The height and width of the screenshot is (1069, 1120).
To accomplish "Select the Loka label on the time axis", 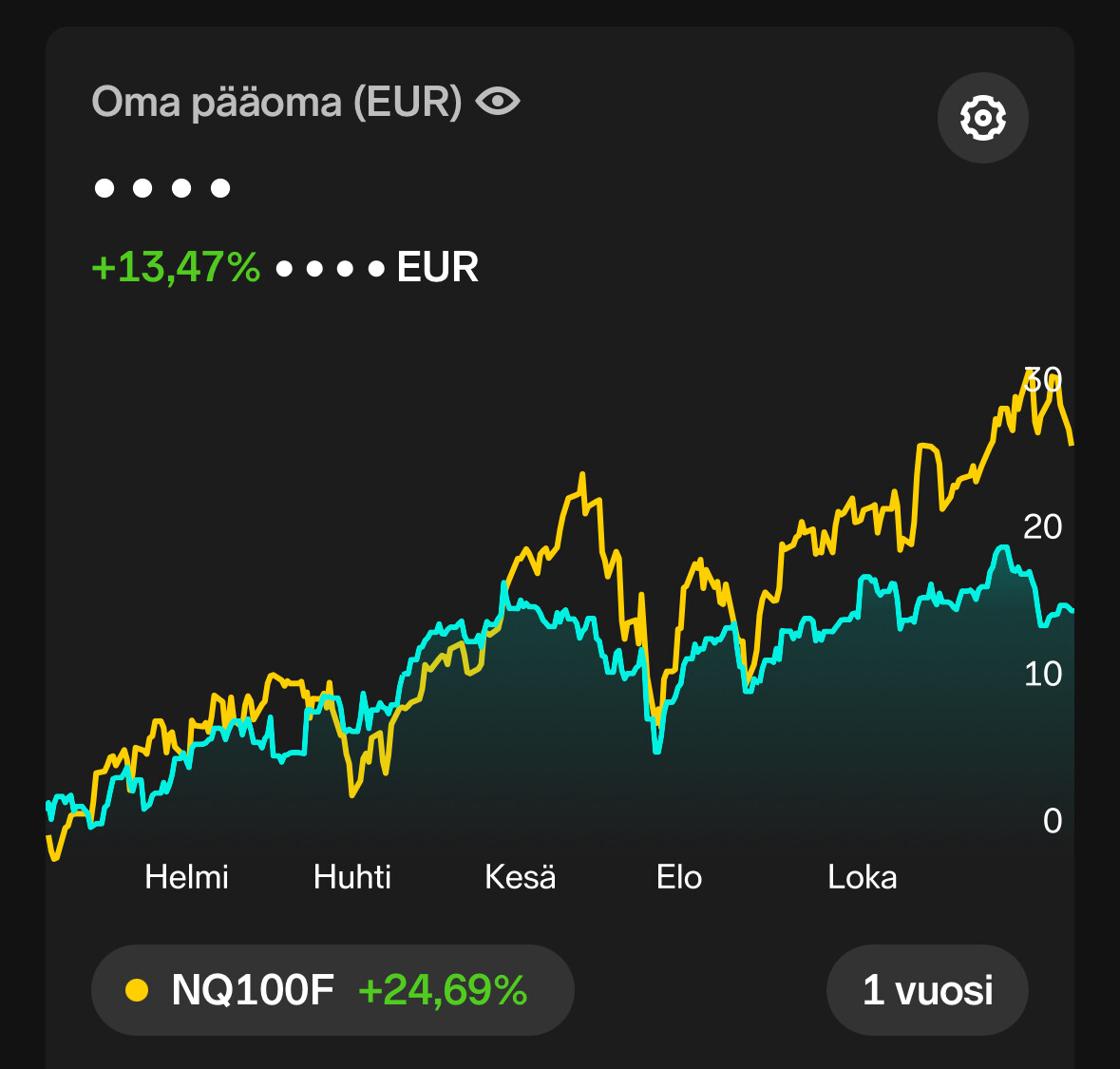I will (863, 877).
